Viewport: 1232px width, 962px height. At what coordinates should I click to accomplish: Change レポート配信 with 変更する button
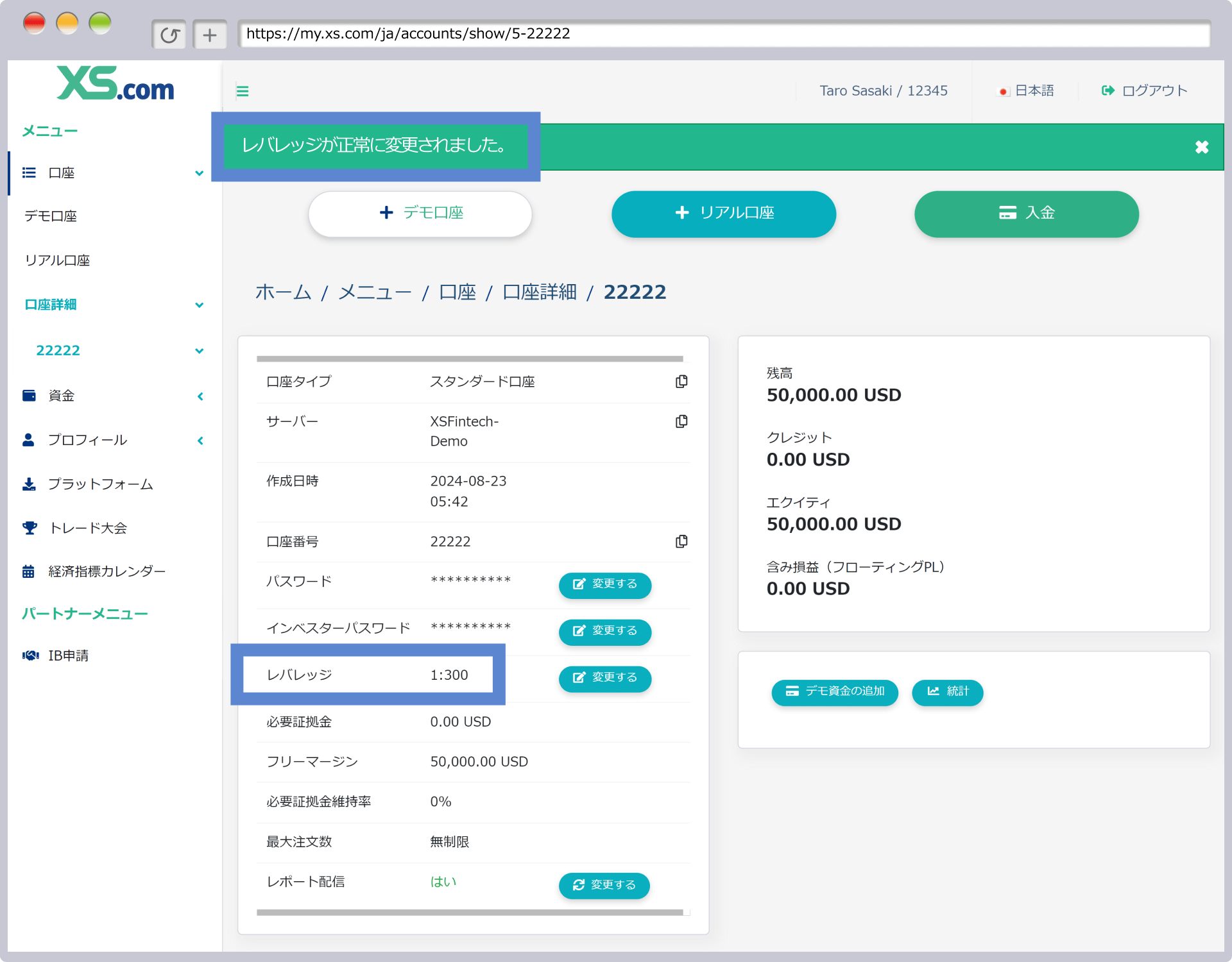(x=604, y=885)
